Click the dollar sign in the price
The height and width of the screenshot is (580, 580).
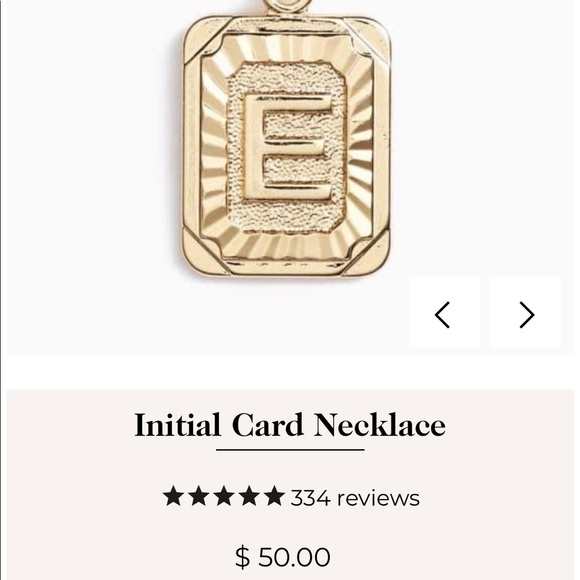click(x=243, y=556)
